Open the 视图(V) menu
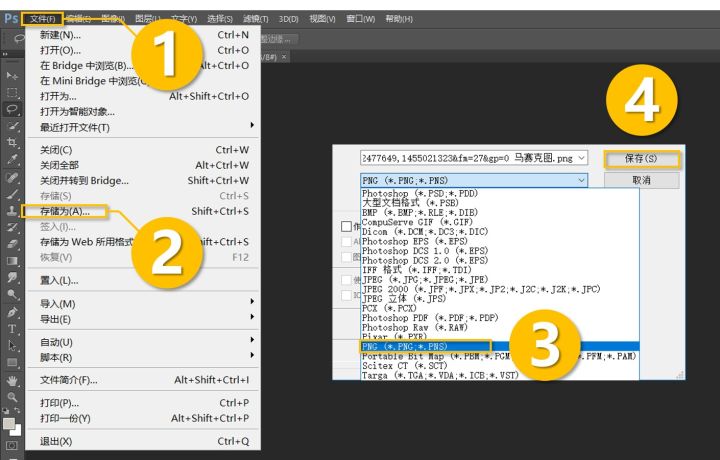Screen dimensions: 720x460 (x=322, y=19)
